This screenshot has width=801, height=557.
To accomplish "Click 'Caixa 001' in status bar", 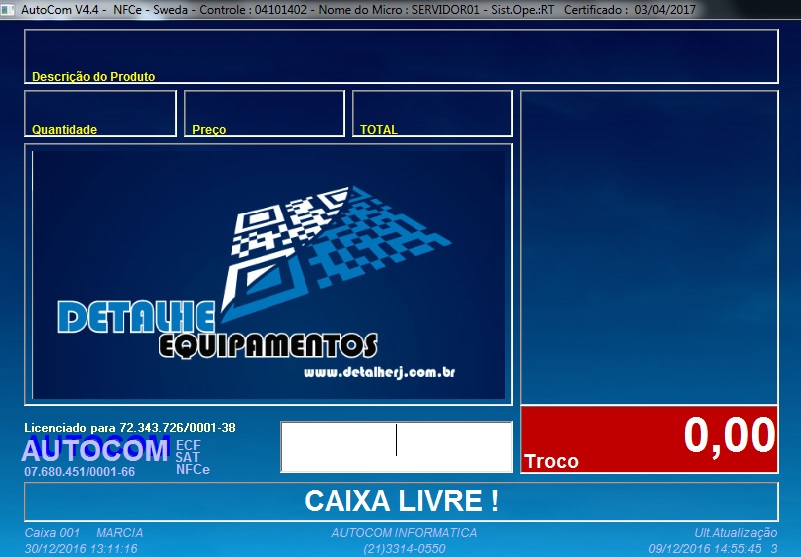I will point(52,533).
